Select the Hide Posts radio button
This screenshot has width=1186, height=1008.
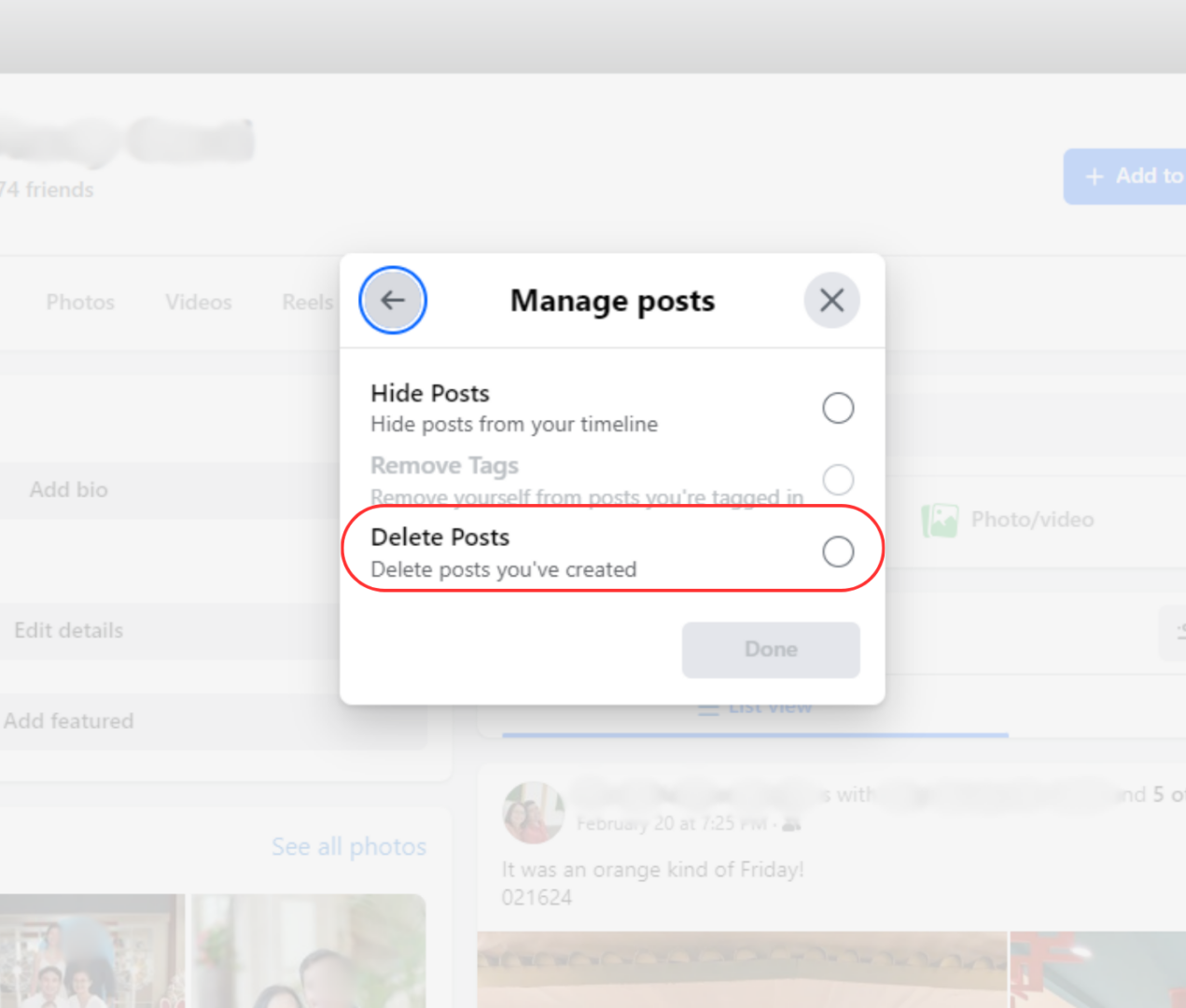[837, 408]
